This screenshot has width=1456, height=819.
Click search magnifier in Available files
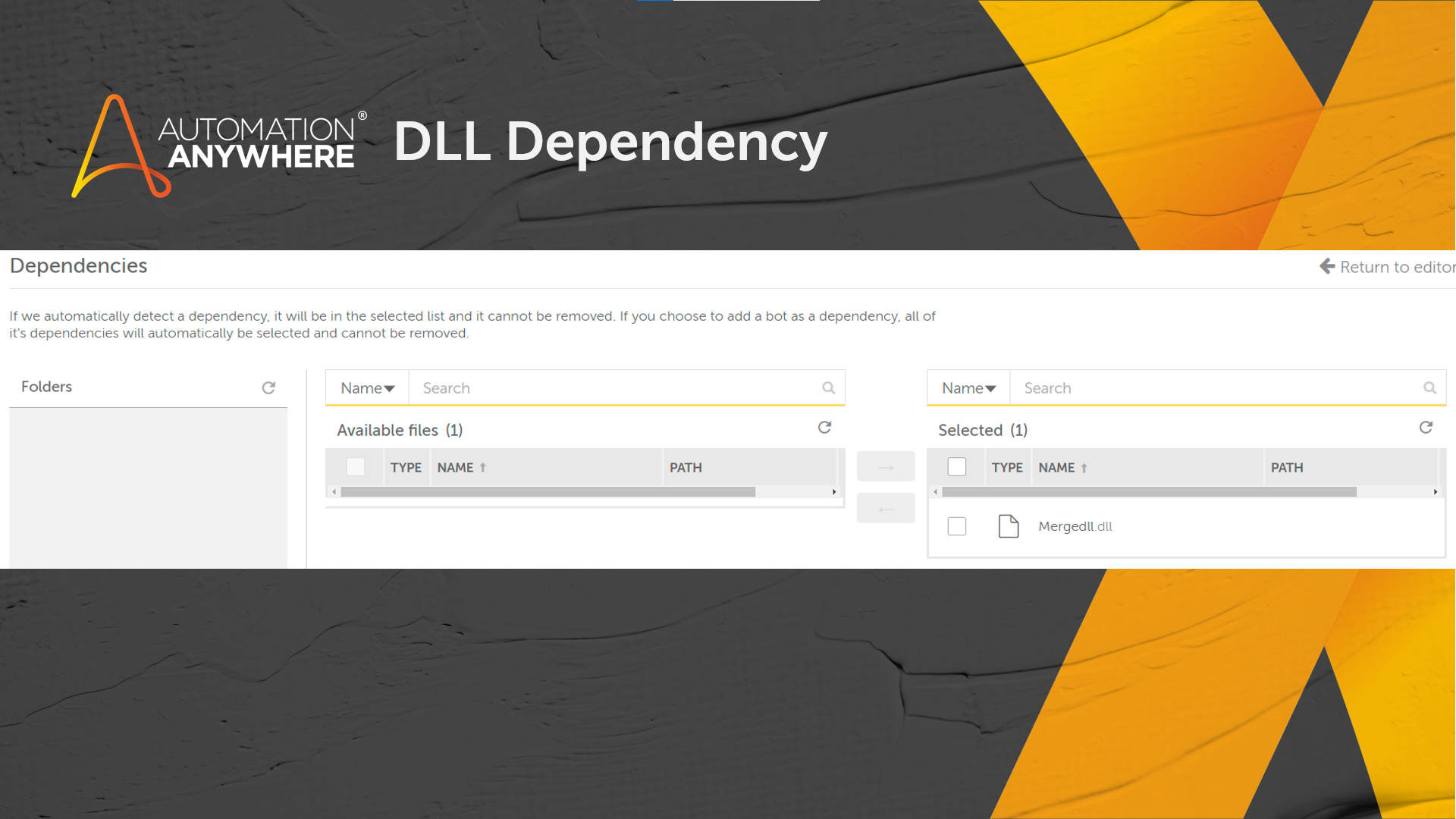(x=828, y=388)
